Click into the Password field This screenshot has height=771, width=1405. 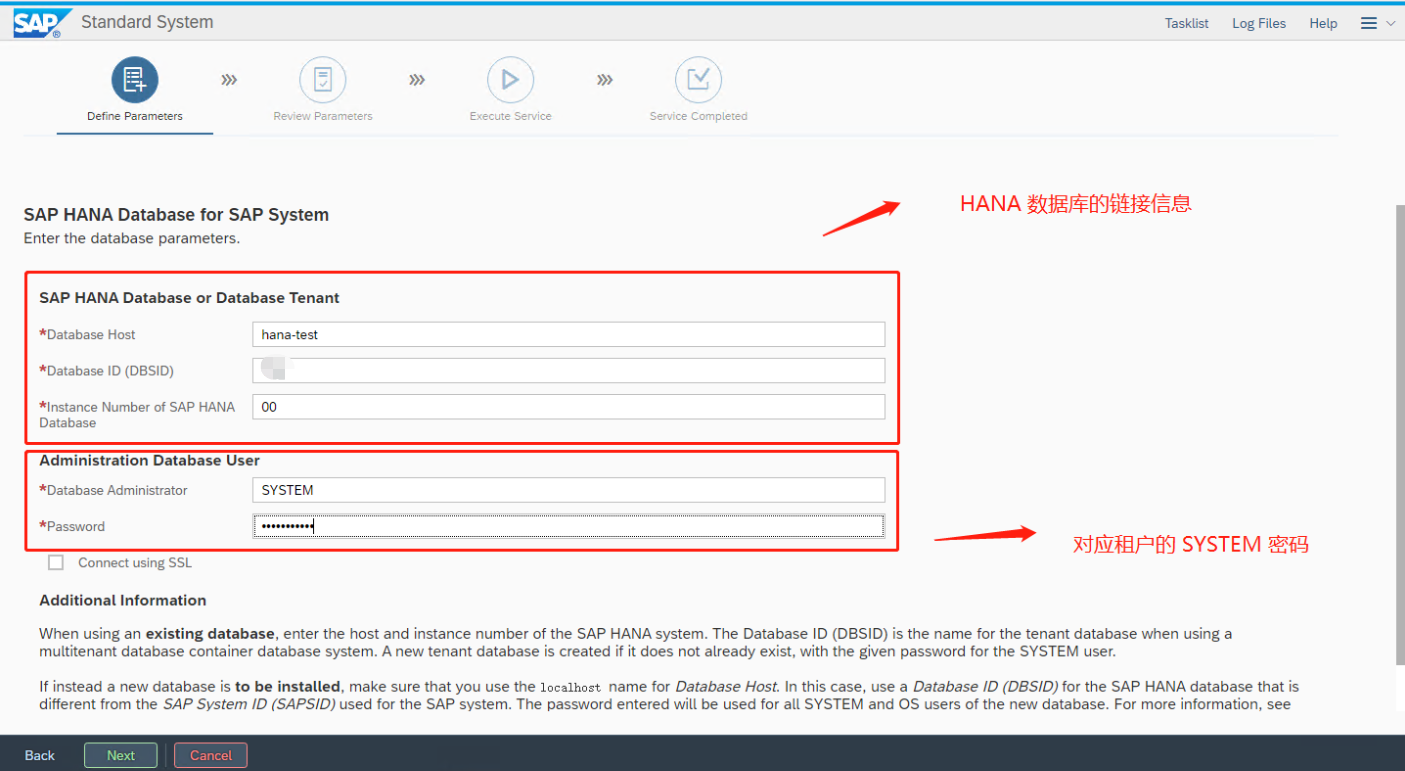point(568,526)
